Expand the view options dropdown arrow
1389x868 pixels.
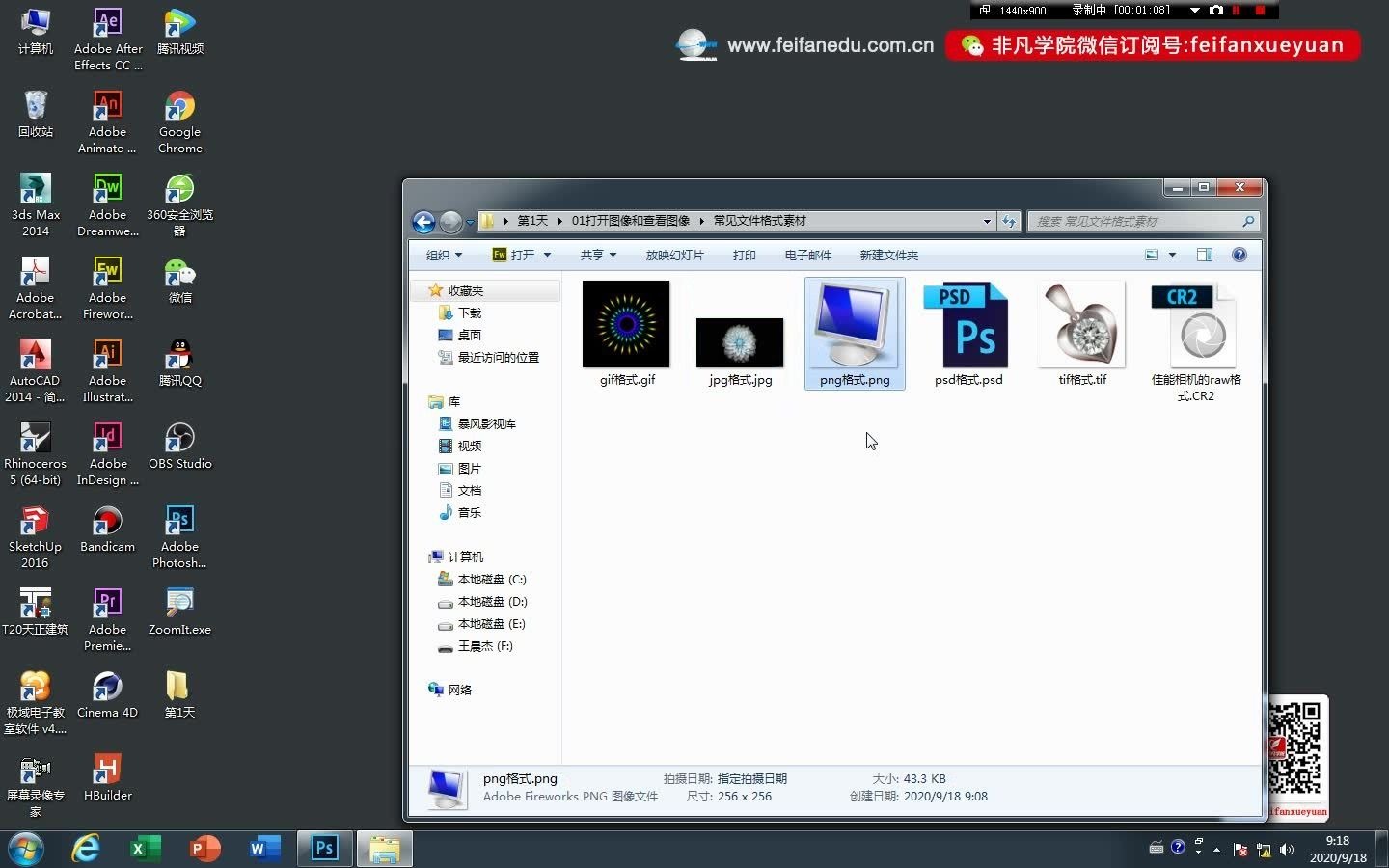[1172, 255]
